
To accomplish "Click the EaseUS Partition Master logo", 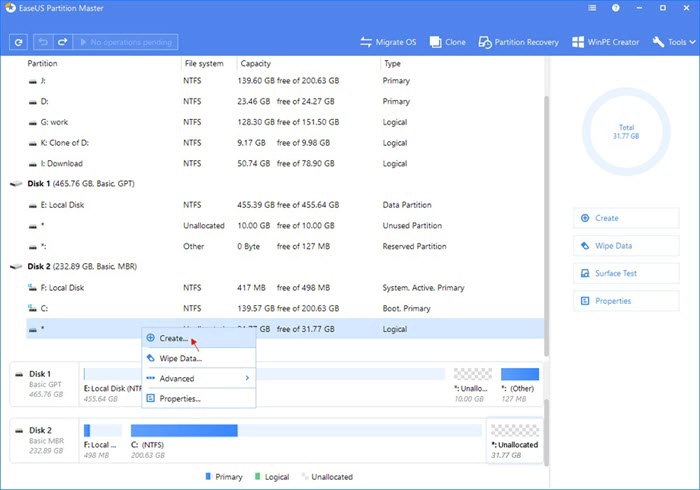I will 10,8.
